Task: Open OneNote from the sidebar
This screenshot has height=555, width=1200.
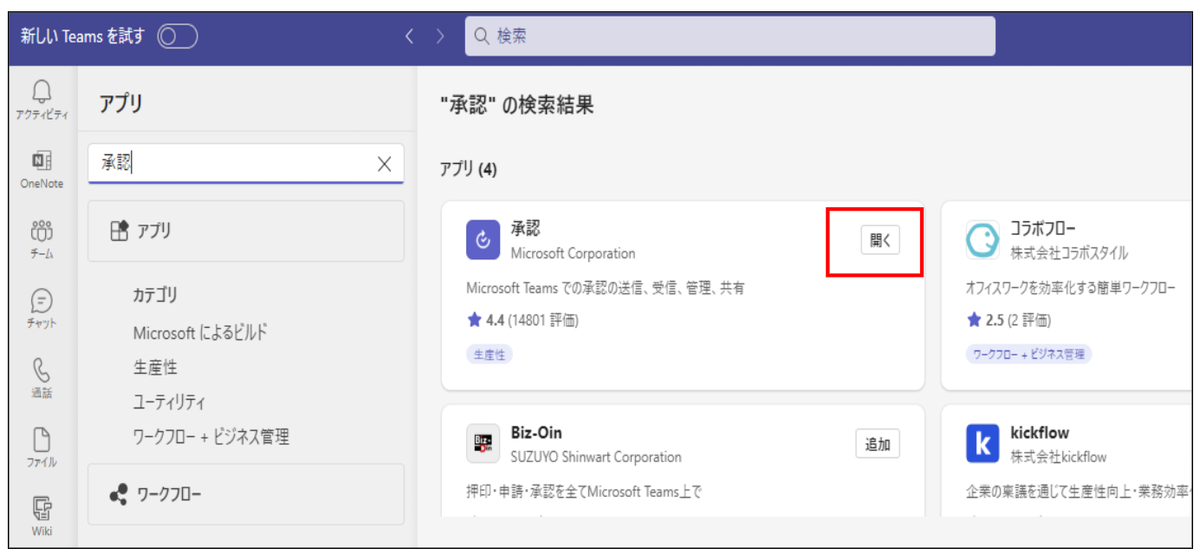Action: tap(42, 162)
